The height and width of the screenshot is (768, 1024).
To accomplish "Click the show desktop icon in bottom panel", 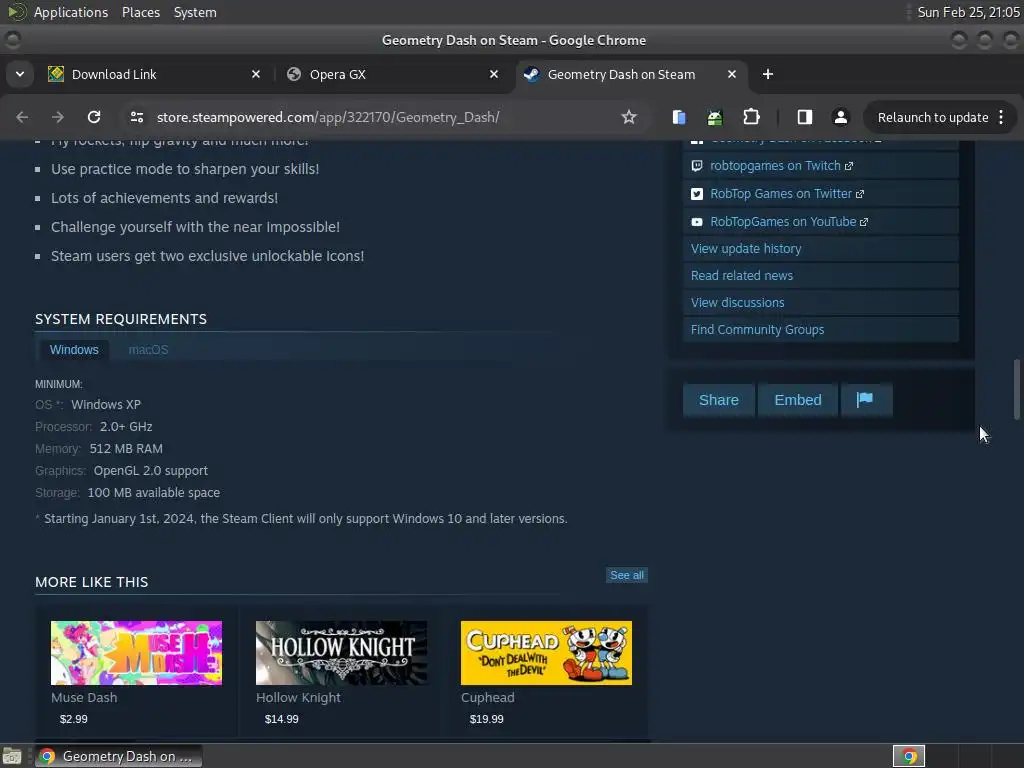I will pos(12,756).
